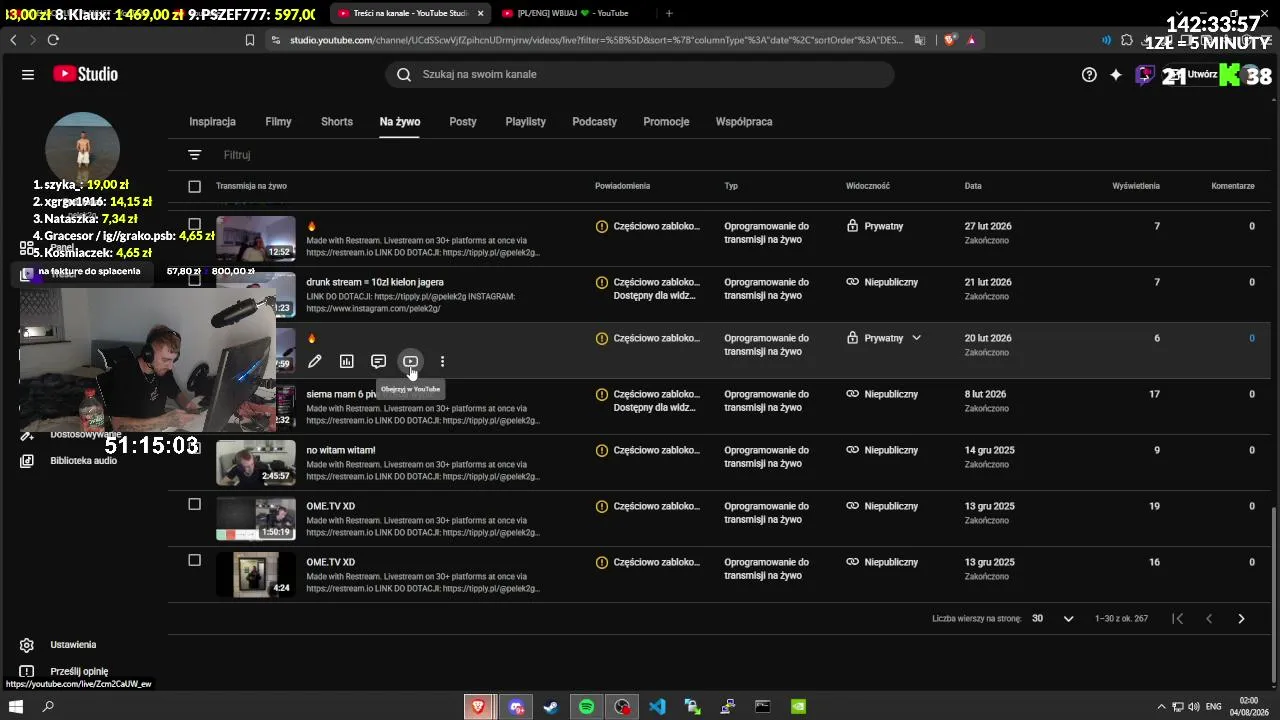Click the filter lines icon next to Filtruj
This screenshot has height=720, width=1280.
(x=195, y=155)
